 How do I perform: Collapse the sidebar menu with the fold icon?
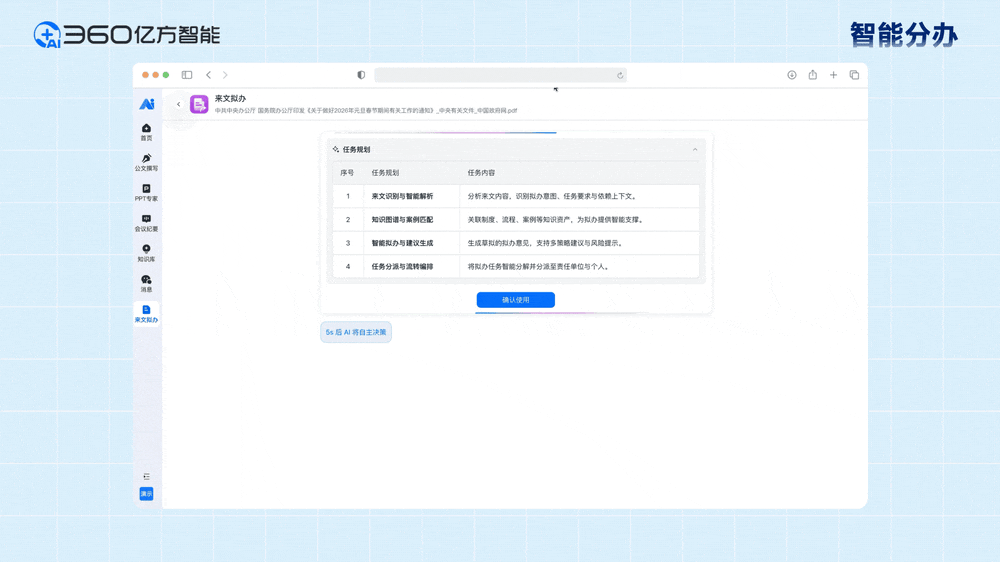tap(146, 477)
